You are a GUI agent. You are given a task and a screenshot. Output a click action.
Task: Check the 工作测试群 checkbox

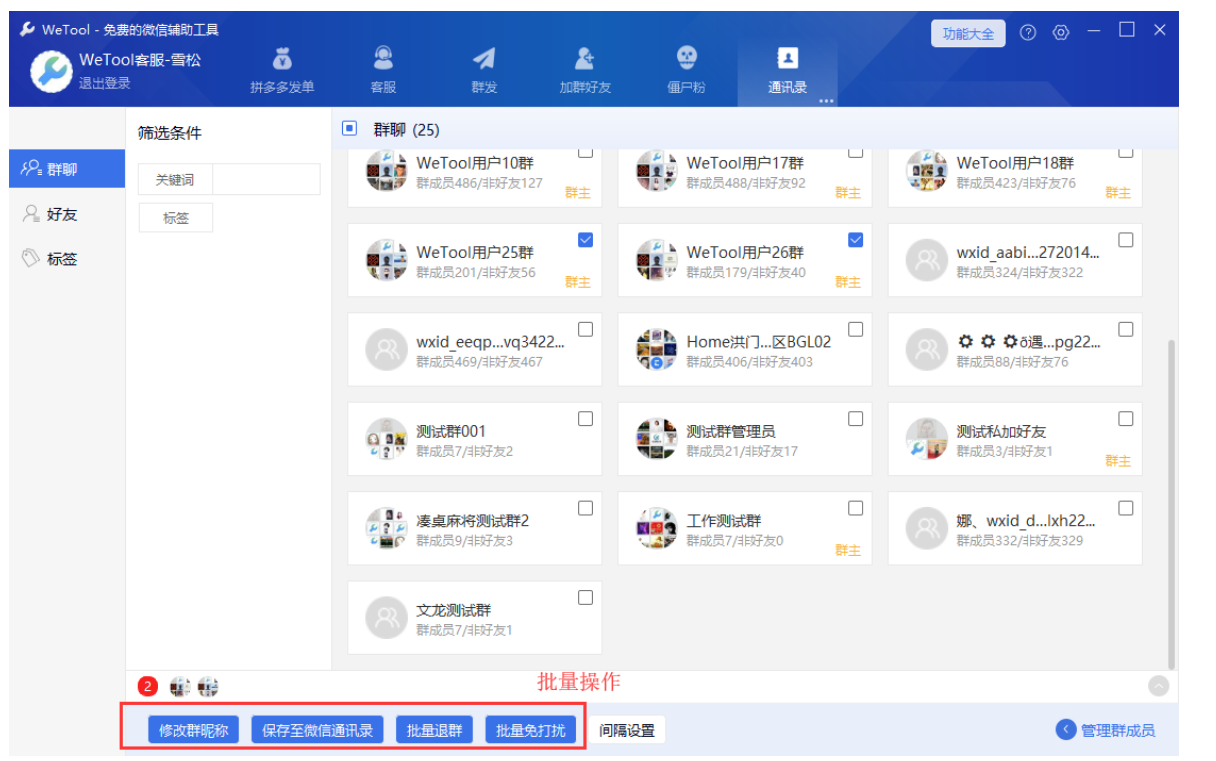(855, 508)
